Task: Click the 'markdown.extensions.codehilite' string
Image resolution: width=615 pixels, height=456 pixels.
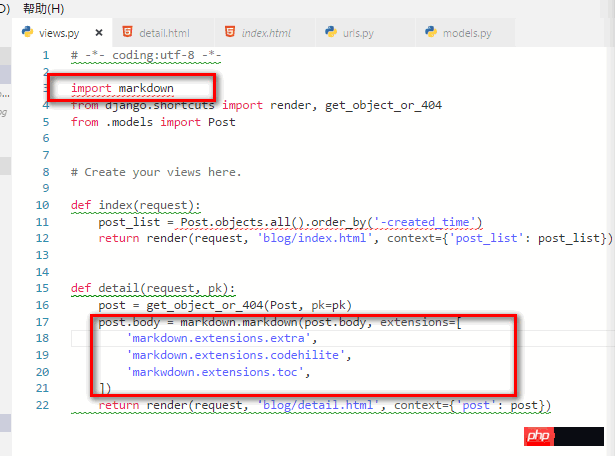Action: coord(236,355)
